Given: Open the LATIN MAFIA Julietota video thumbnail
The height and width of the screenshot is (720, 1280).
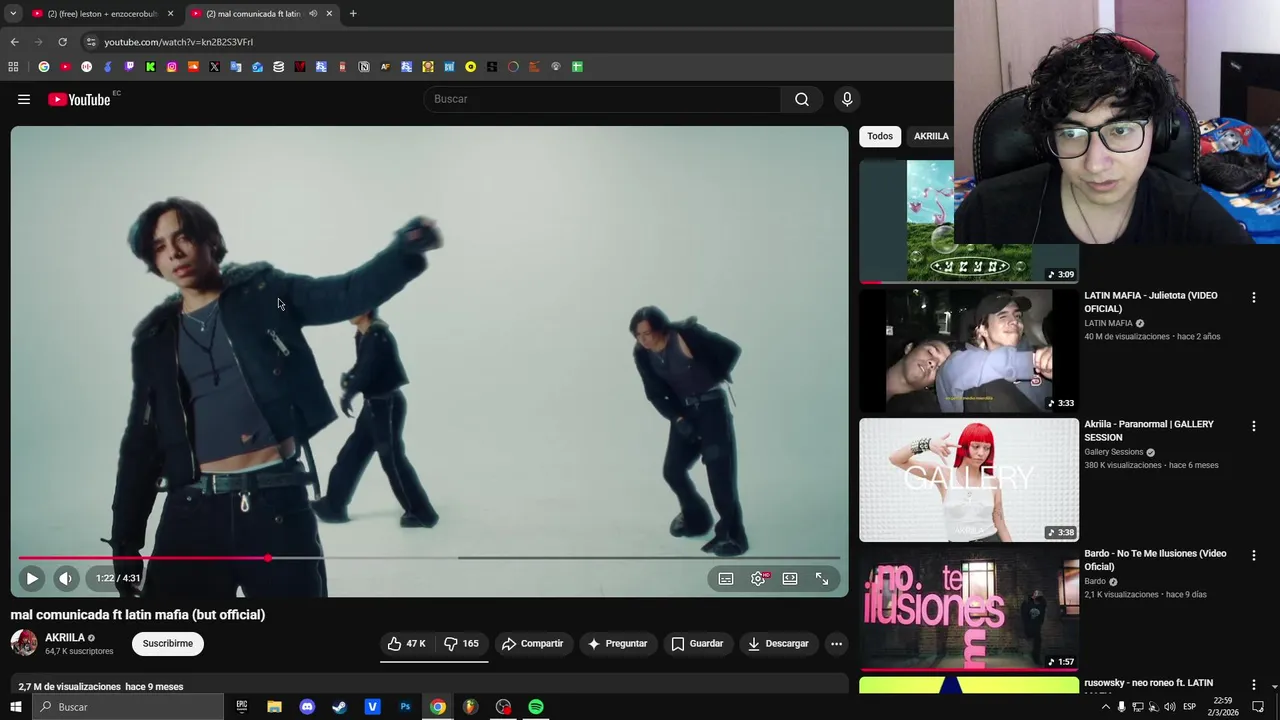Looking at the screenshot, I should click(969, 351).
